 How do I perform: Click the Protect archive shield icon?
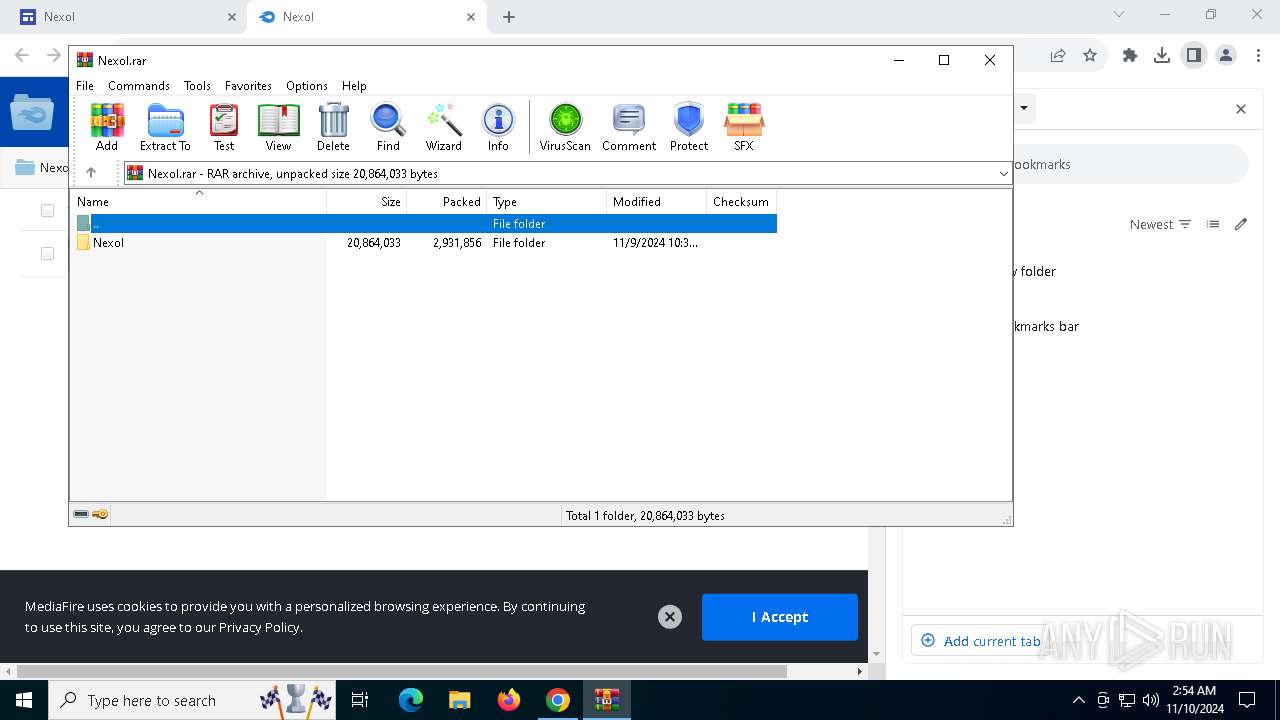[x=689, y=127]
